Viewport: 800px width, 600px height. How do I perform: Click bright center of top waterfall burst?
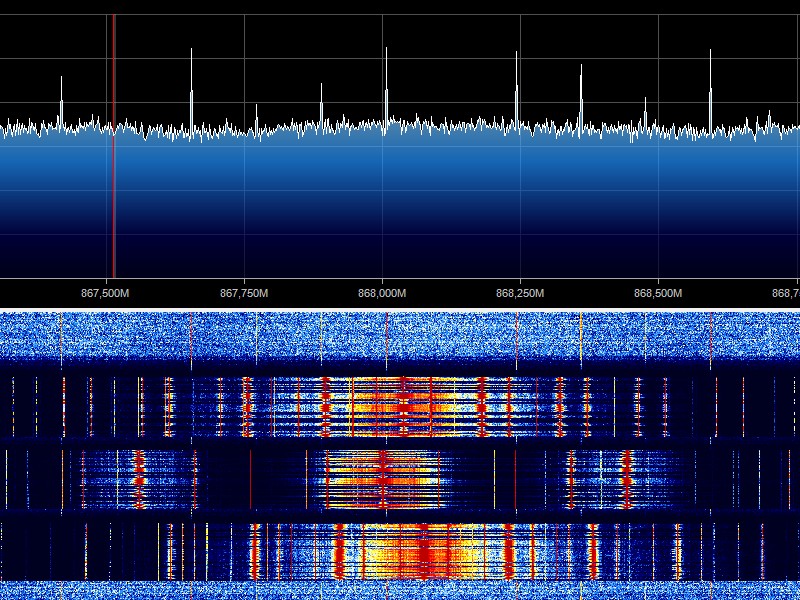coord(404,405)
